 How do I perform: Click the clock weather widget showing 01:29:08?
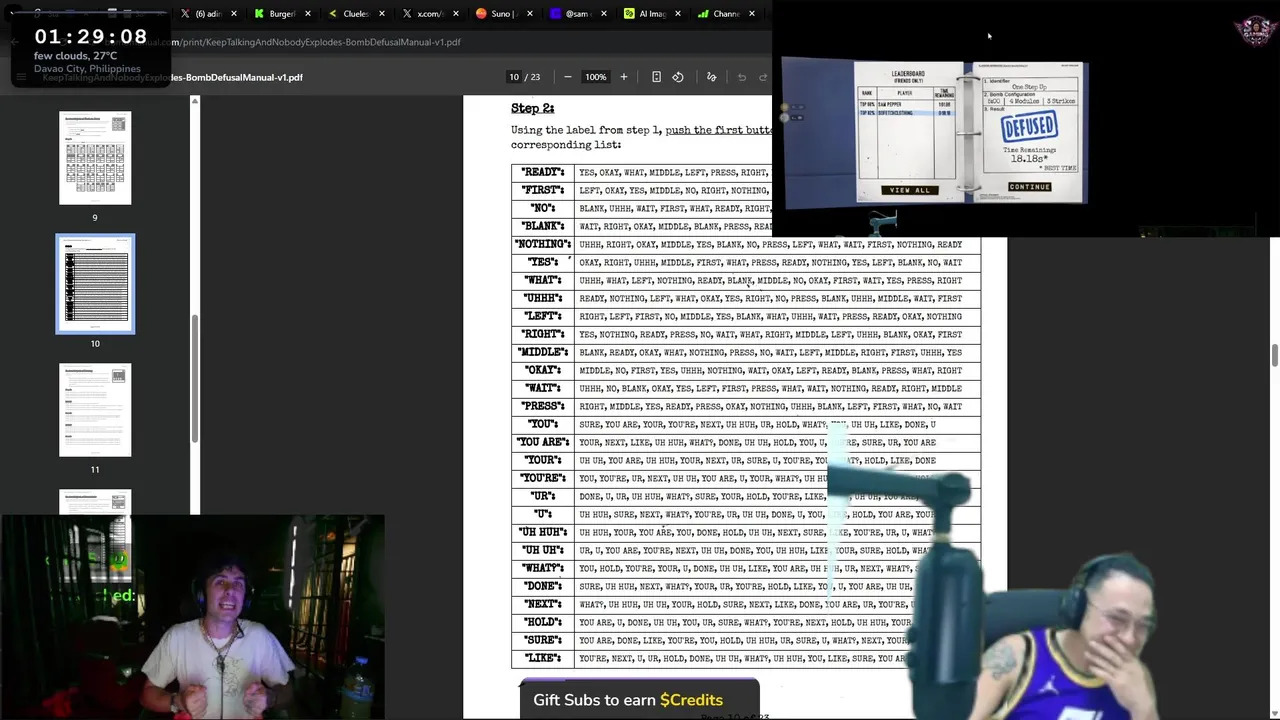point(90,50)
